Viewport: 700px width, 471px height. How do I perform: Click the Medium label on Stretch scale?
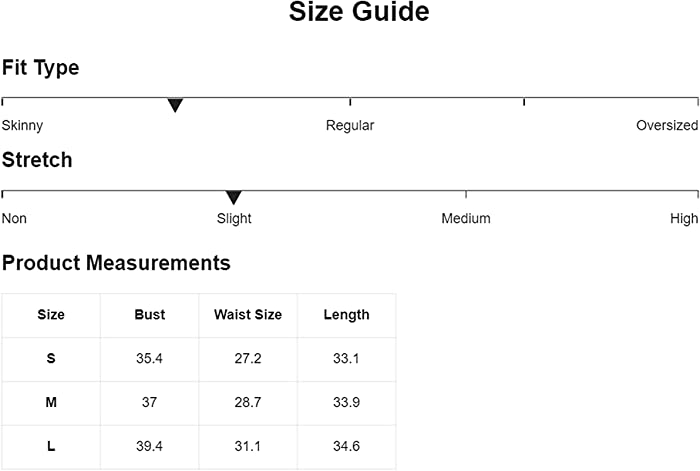[x=466, y=218]
